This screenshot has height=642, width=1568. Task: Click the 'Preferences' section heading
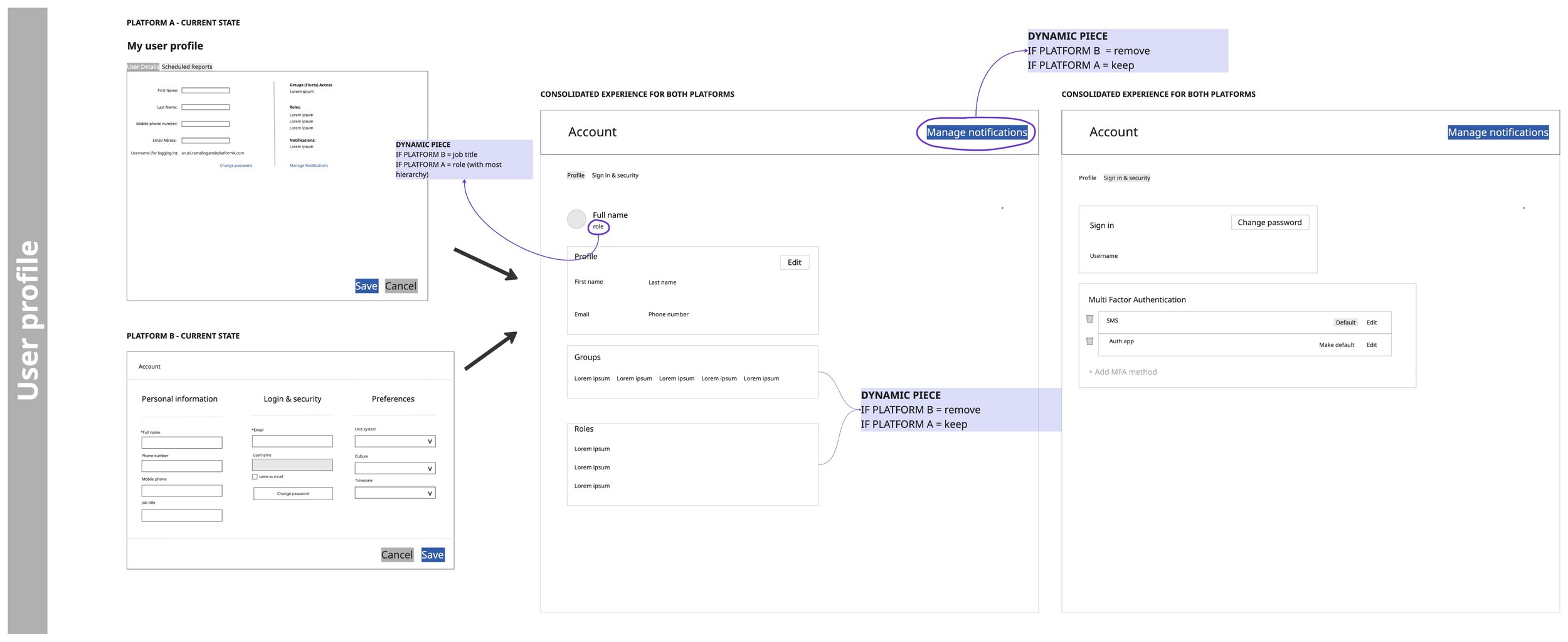pos(393,399)
